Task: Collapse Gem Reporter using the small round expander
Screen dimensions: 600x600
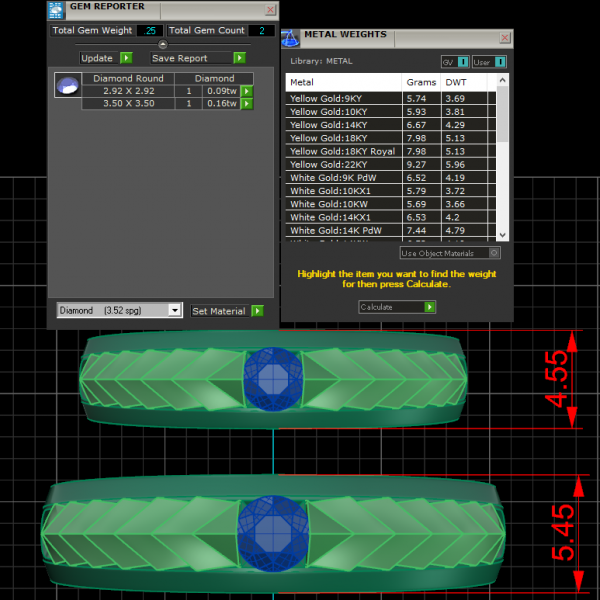Action: 163,44
